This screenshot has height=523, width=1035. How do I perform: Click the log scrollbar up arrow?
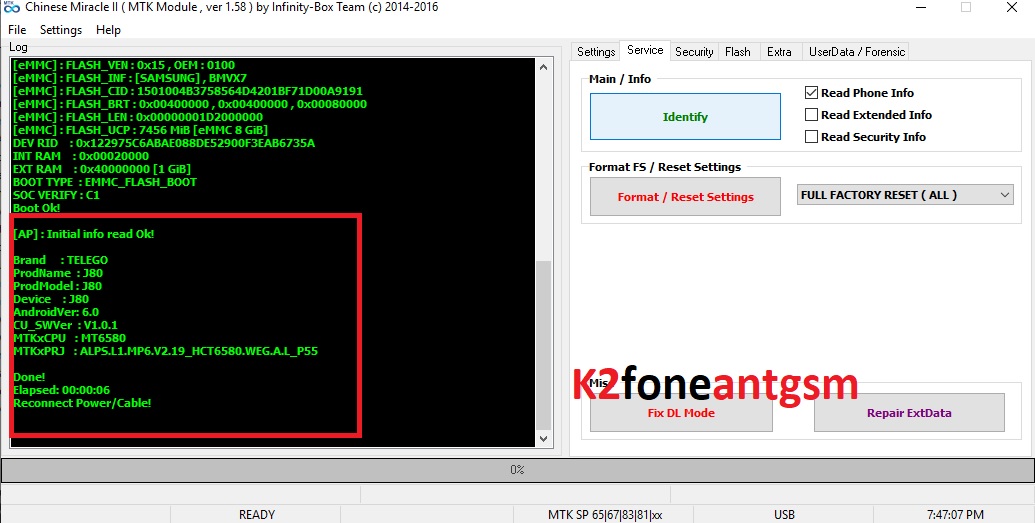[544, 67]
